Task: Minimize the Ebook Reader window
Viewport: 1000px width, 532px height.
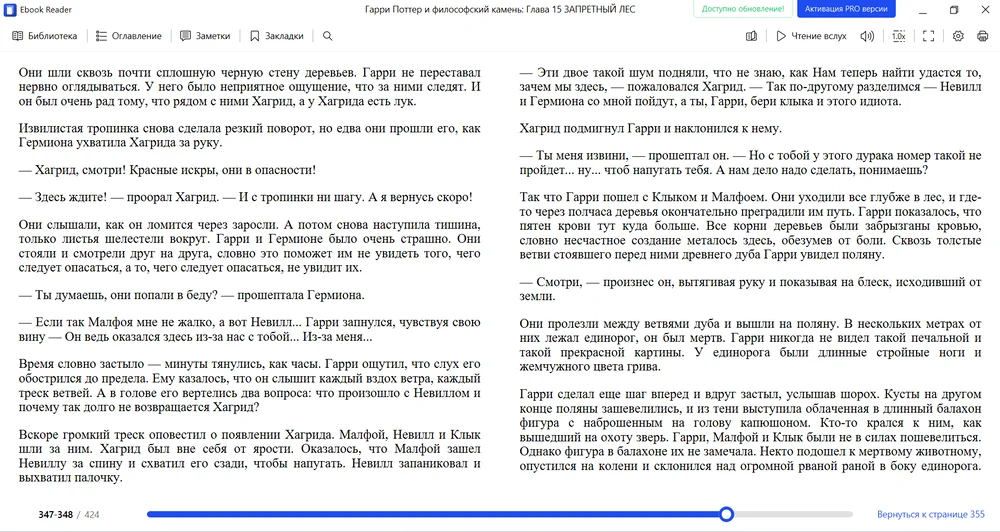Action: 923,10
